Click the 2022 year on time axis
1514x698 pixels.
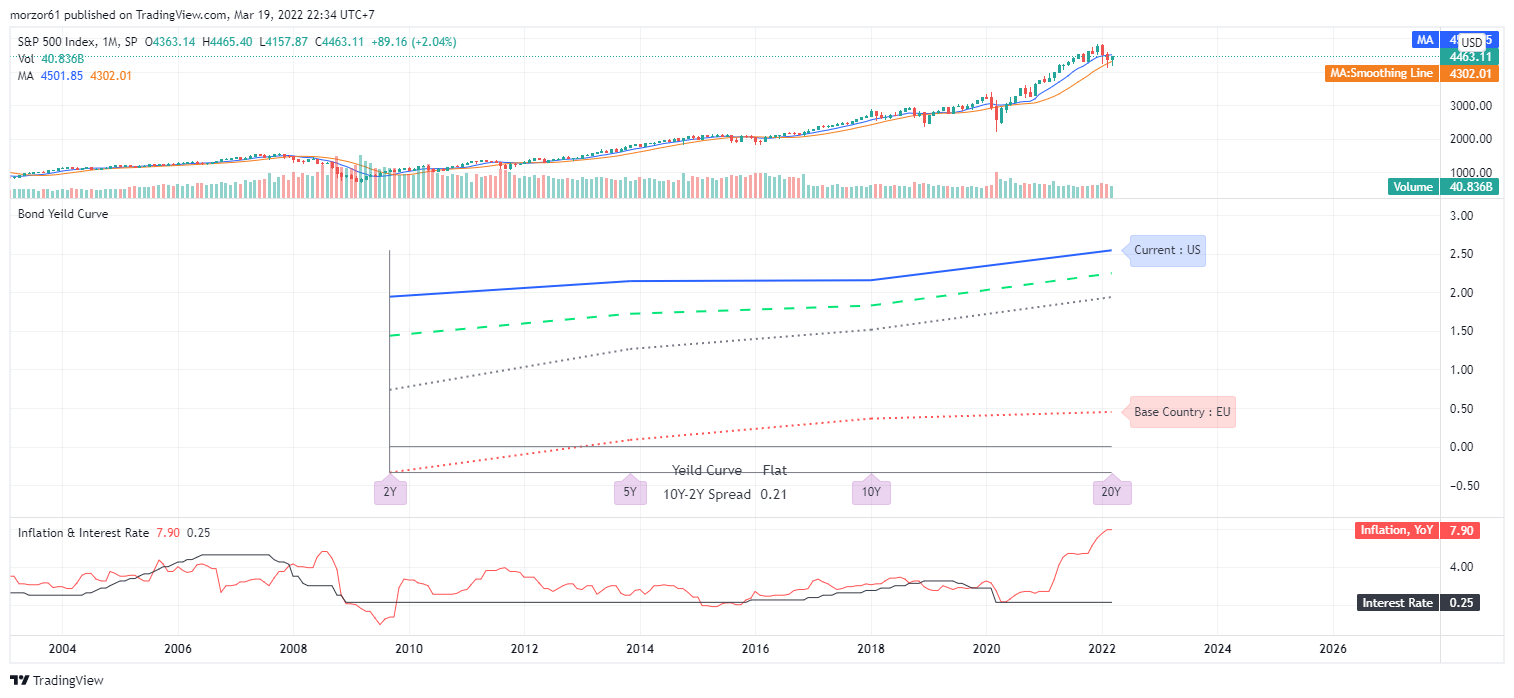pos(1103,648)
